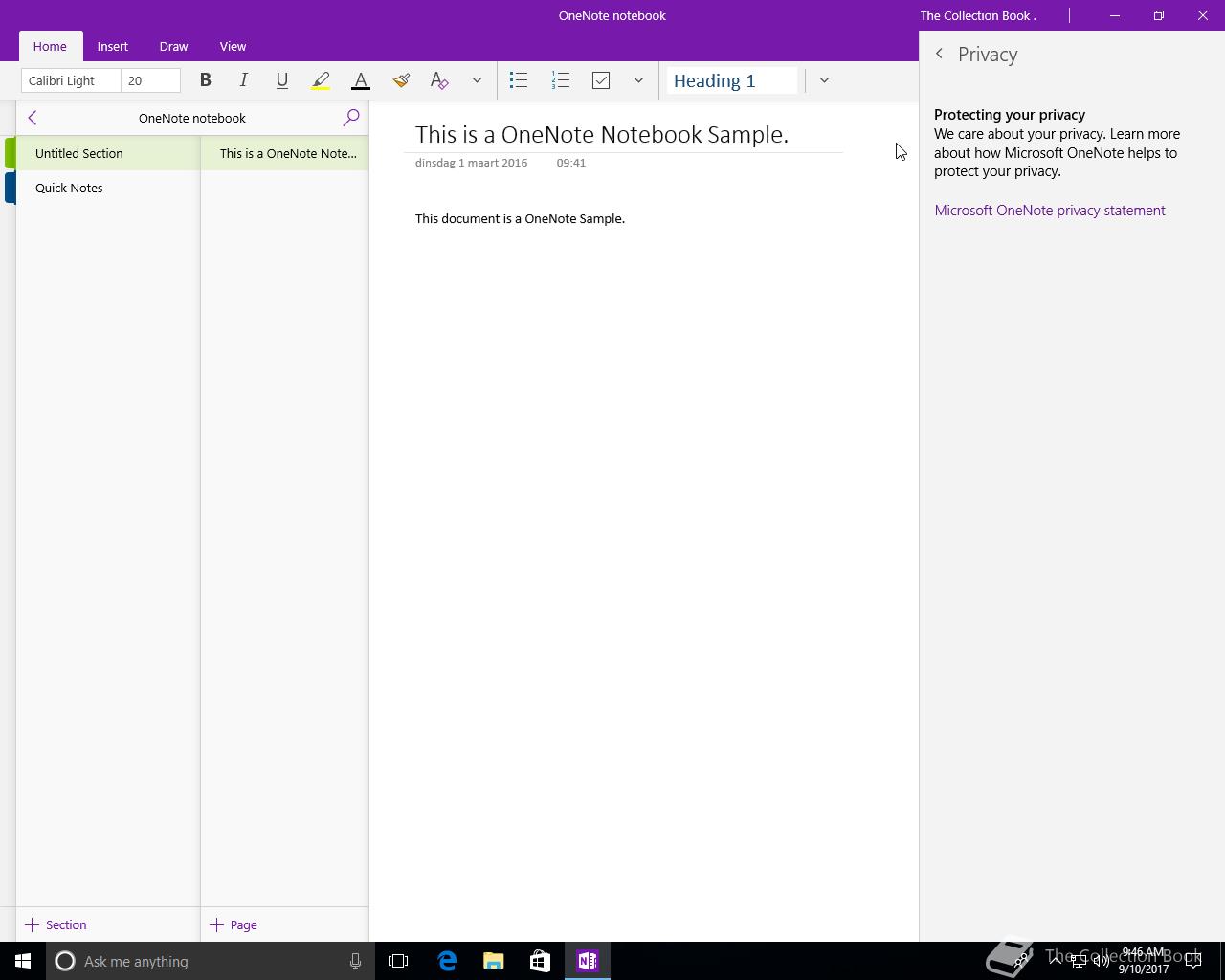Viewport: 1225px width, 980px height.
Task: Click the page time 09:41
Action: pyautogui.click(x=571, y=163)
